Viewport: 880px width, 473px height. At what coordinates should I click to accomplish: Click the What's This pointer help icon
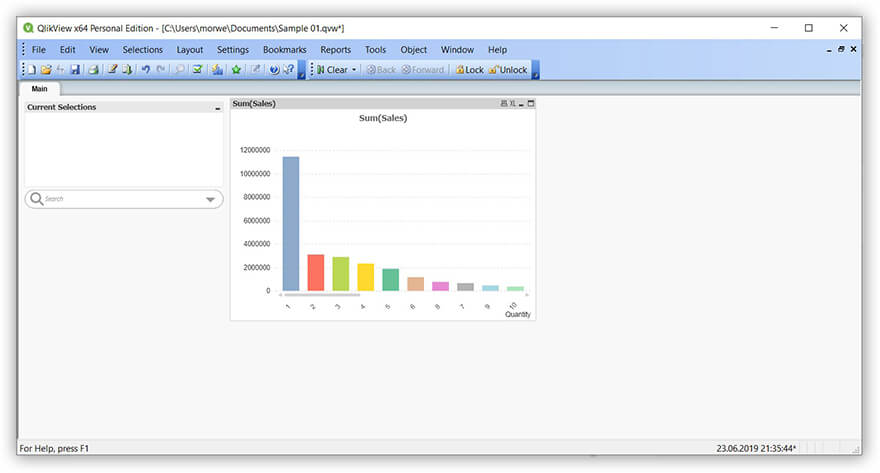(x=288, y=70)
